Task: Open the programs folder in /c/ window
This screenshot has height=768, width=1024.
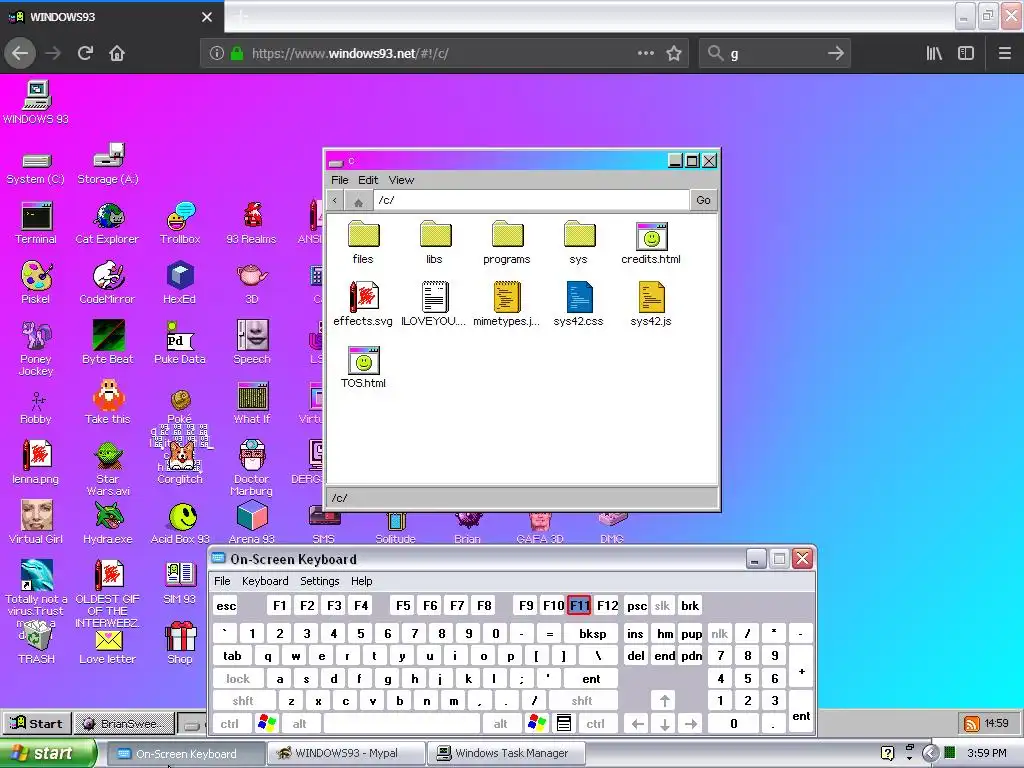Action: click(507, 242)
